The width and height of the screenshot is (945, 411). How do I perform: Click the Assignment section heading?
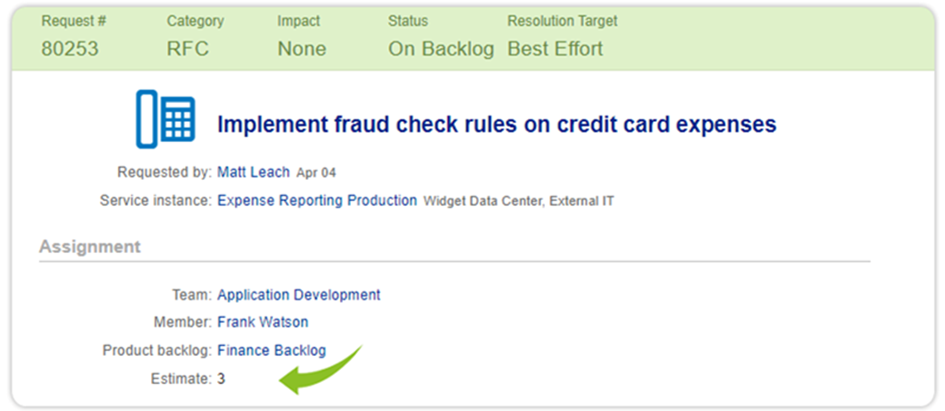click(90, 246)
